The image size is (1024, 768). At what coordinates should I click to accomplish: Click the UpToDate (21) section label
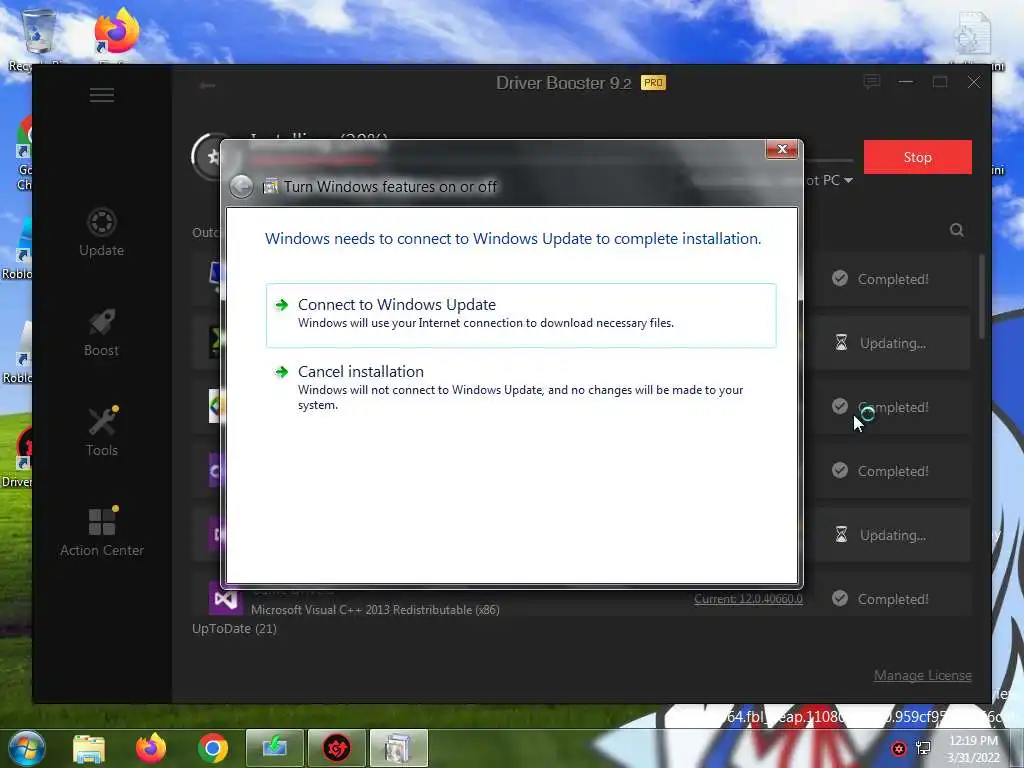point(234,628)
